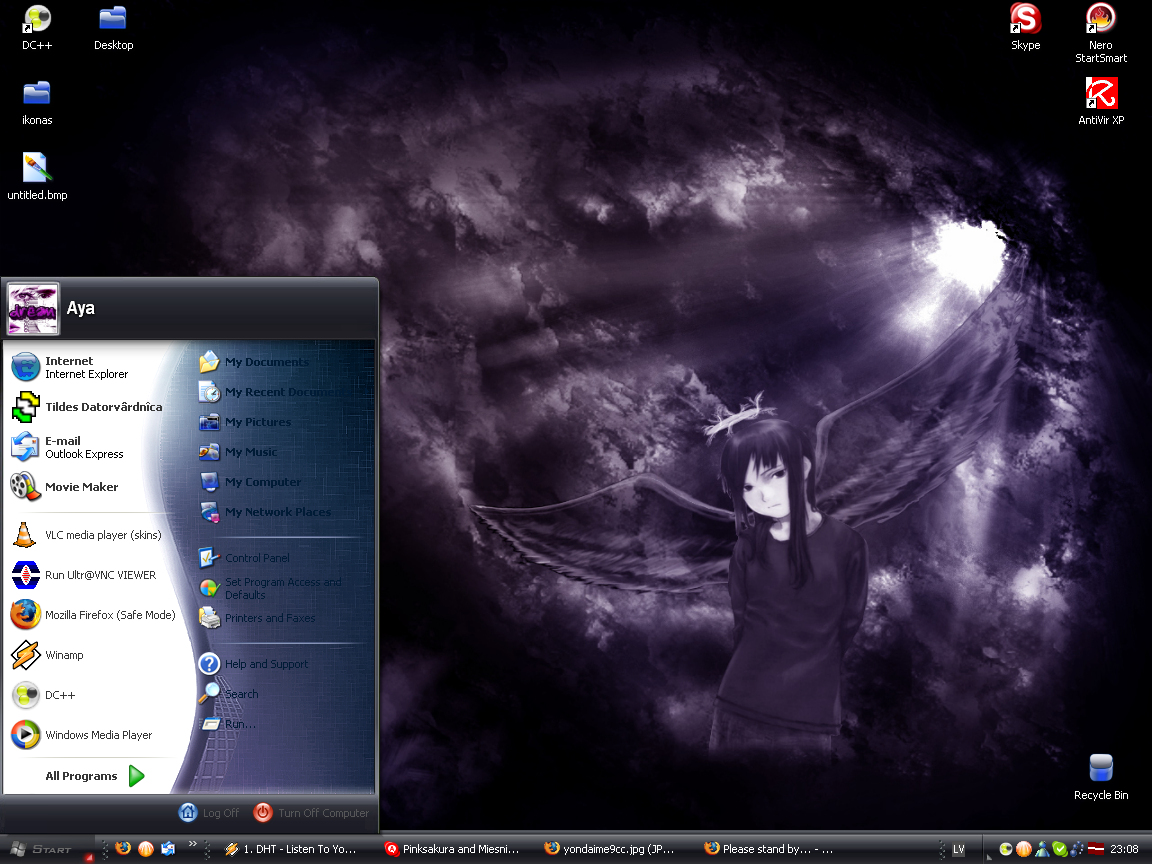The width and height of the screenshot is (1152, 864).
Task: Switch to Winamp DHT - Listen To Yo... taskbar button
Action: (292, 849)
